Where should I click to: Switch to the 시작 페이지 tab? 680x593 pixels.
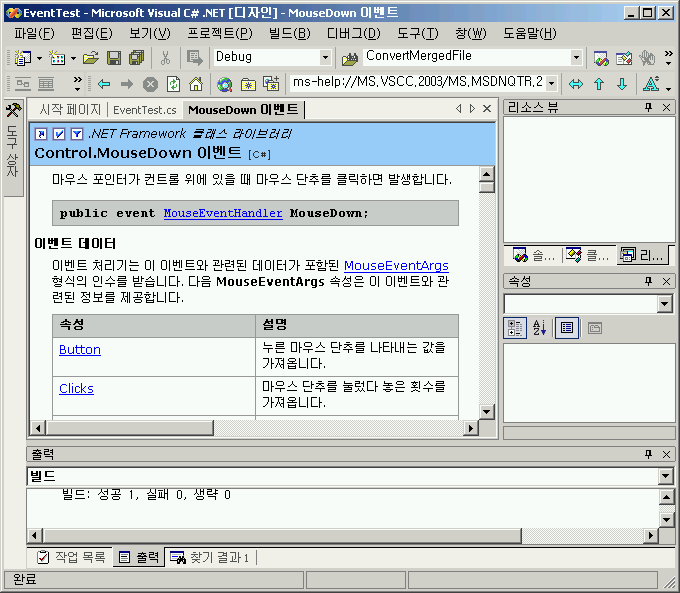coord(70,109)
